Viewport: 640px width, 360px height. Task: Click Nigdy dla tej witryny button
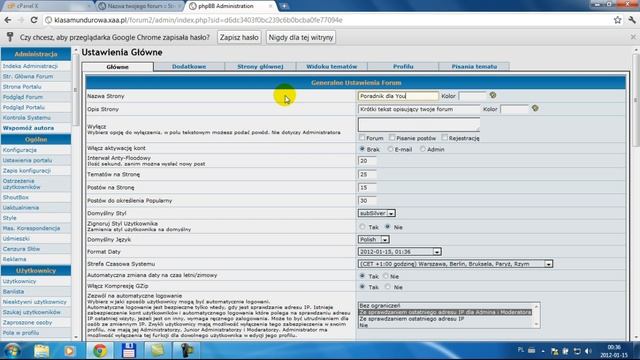(301, 38)
